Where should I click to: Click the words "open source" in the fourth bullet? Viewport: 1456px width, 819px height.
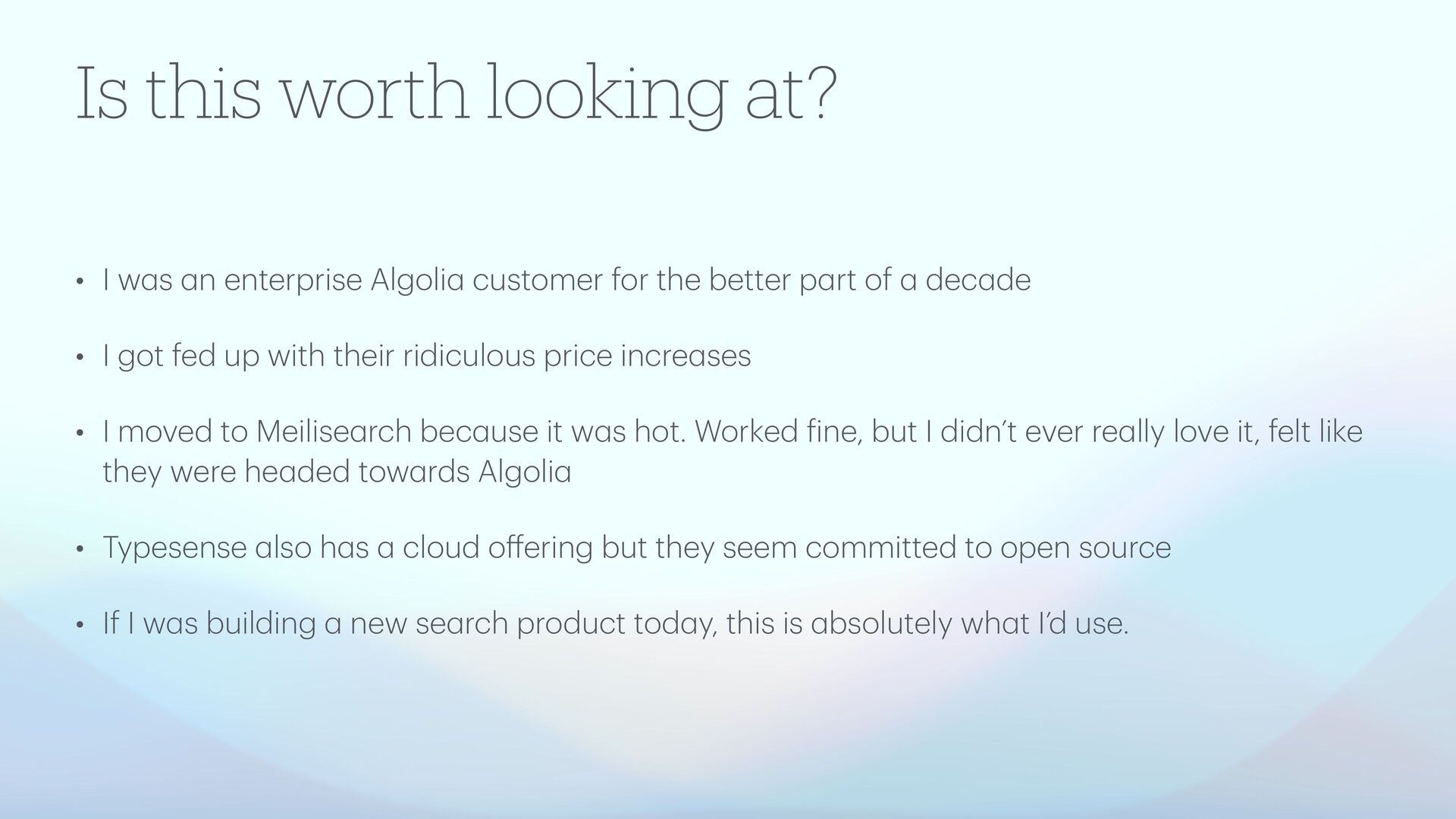[1085, 548]
